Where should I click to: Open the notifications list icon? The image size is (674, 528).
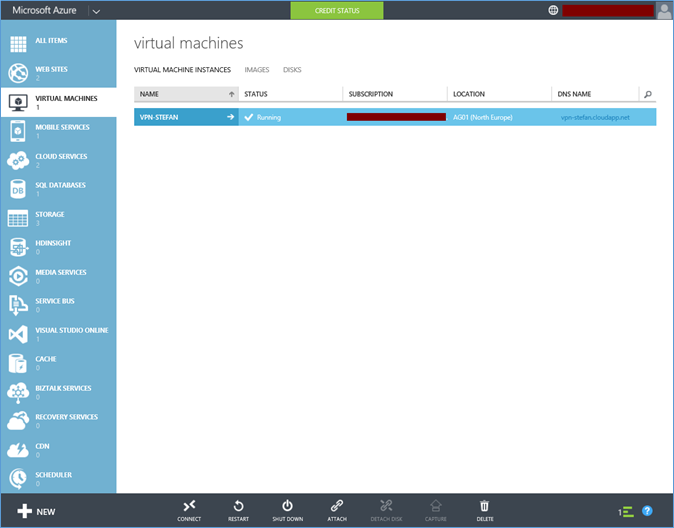tap(626, 512)
